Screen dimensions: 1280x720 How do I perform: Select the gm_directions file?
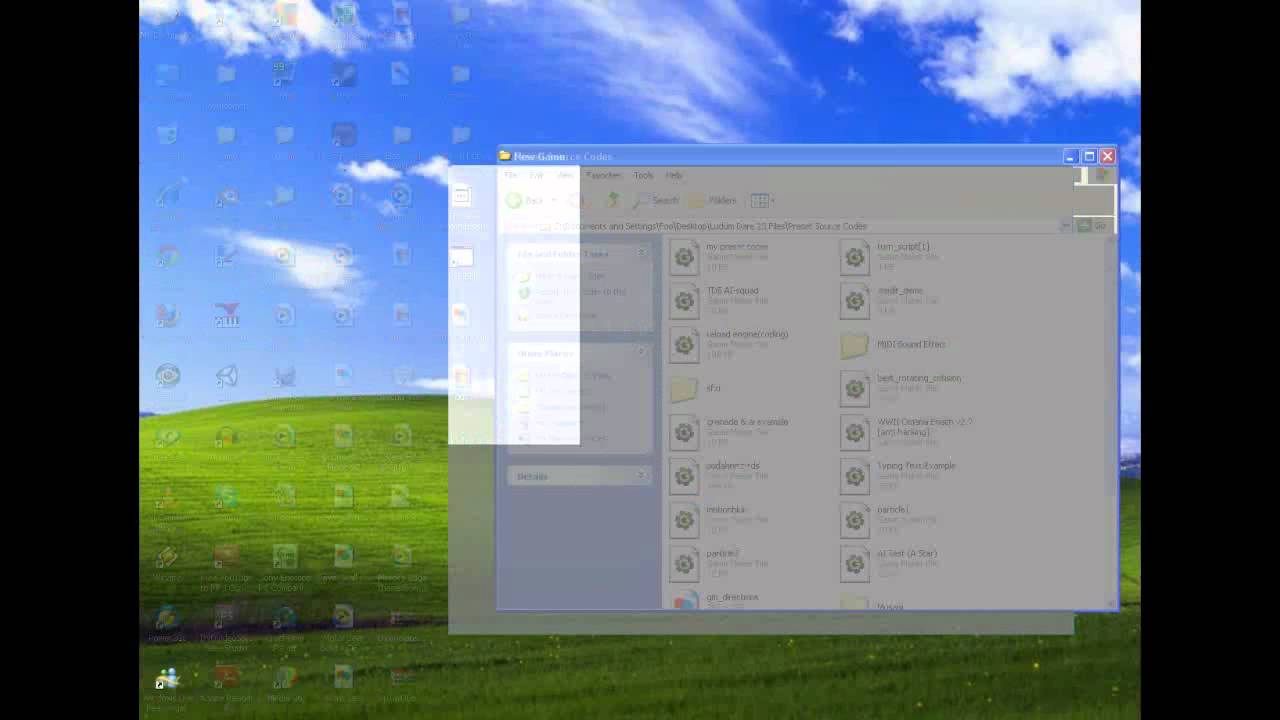(x=714, y=599)
